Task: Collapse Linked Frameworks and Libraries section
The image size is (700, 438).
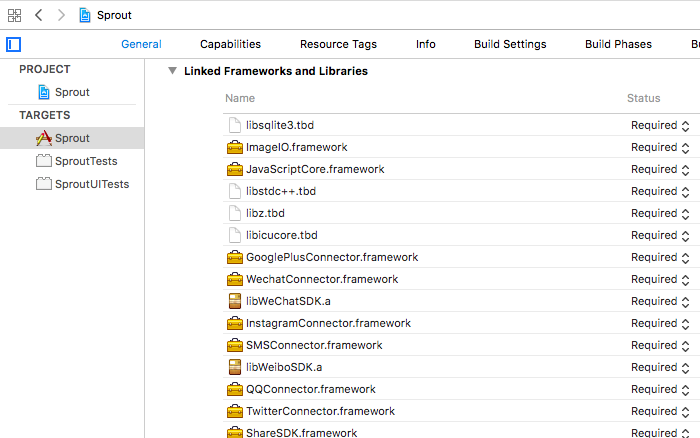Action: (x=173, y=71)
